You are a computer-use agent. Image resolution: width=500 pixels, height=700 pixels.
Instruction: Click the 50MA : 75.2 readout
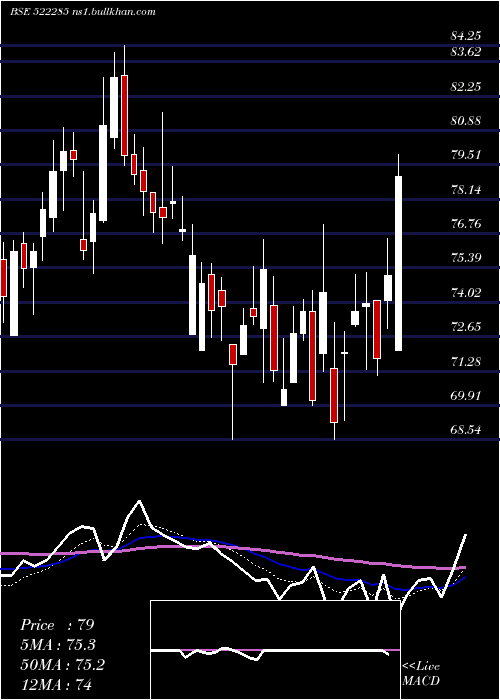[62, 665]
